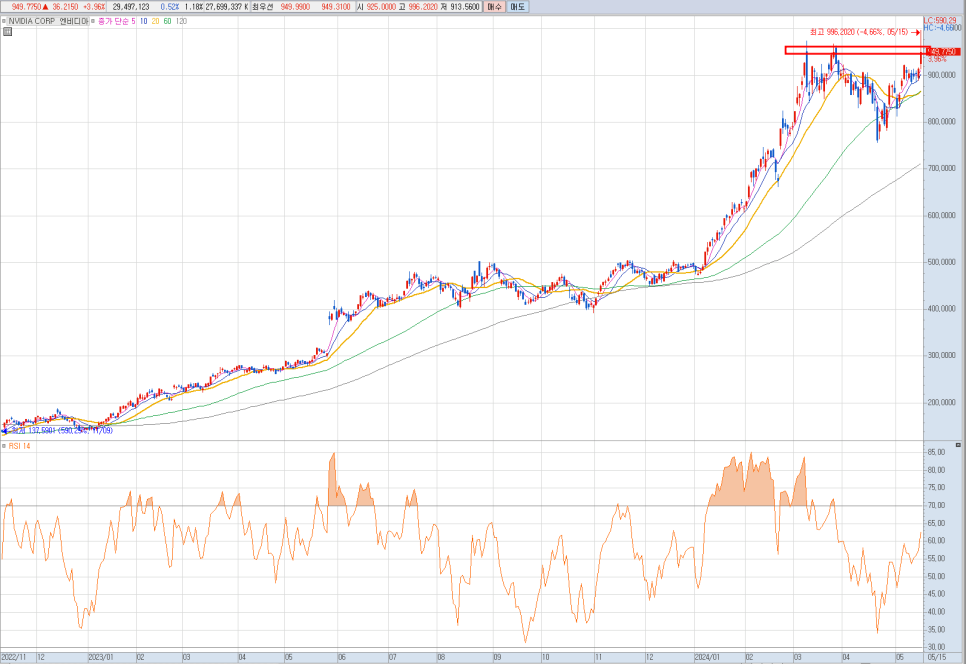Click the current price 949.7750 in header

point(26,7)
